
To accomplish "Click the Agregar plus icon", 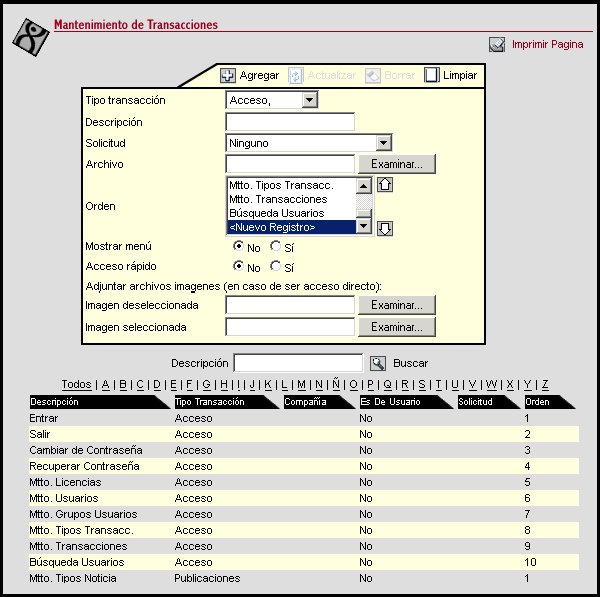I will (227, 75).
